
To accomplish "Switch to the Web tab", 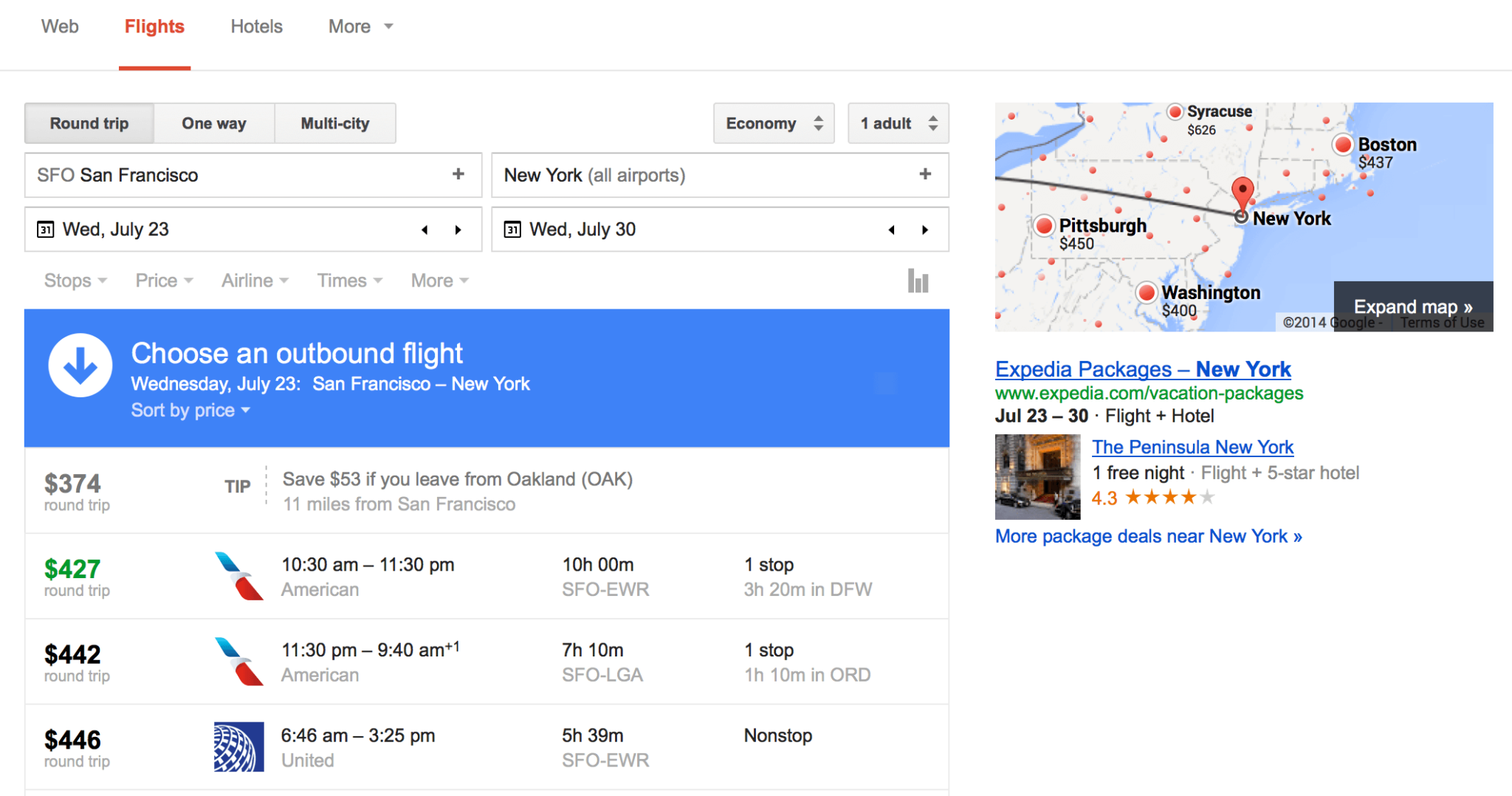I will tap(60, 26).
